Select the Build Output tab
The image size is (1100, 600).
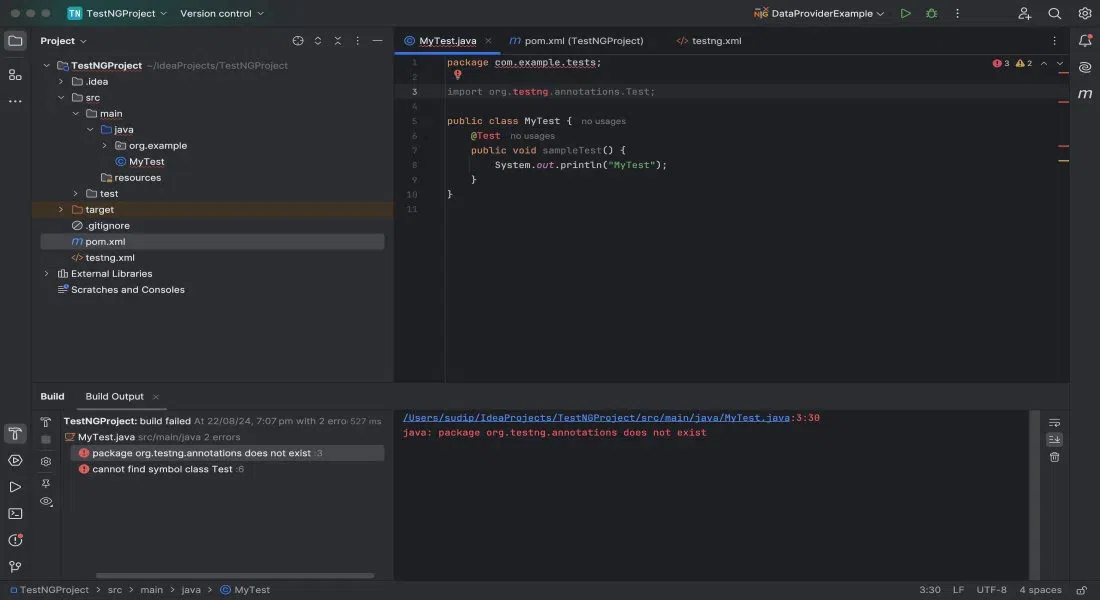(x=114, y=397)
